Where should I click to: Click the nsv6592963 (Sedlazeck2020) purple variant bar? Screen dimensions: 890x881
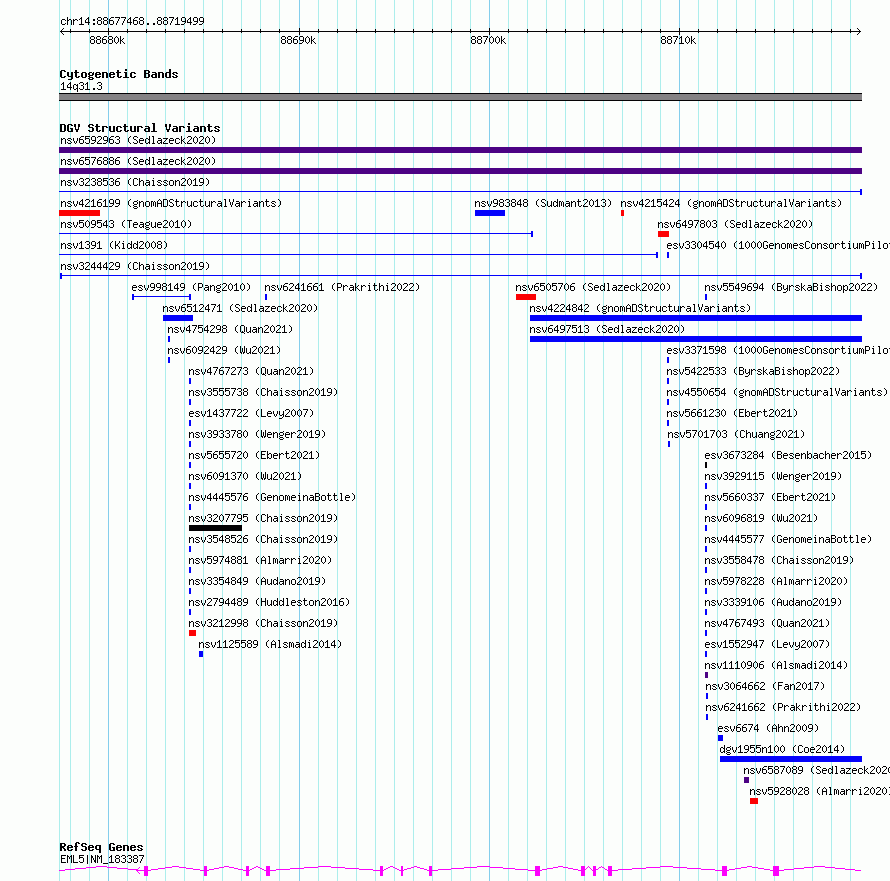(460, 150)
